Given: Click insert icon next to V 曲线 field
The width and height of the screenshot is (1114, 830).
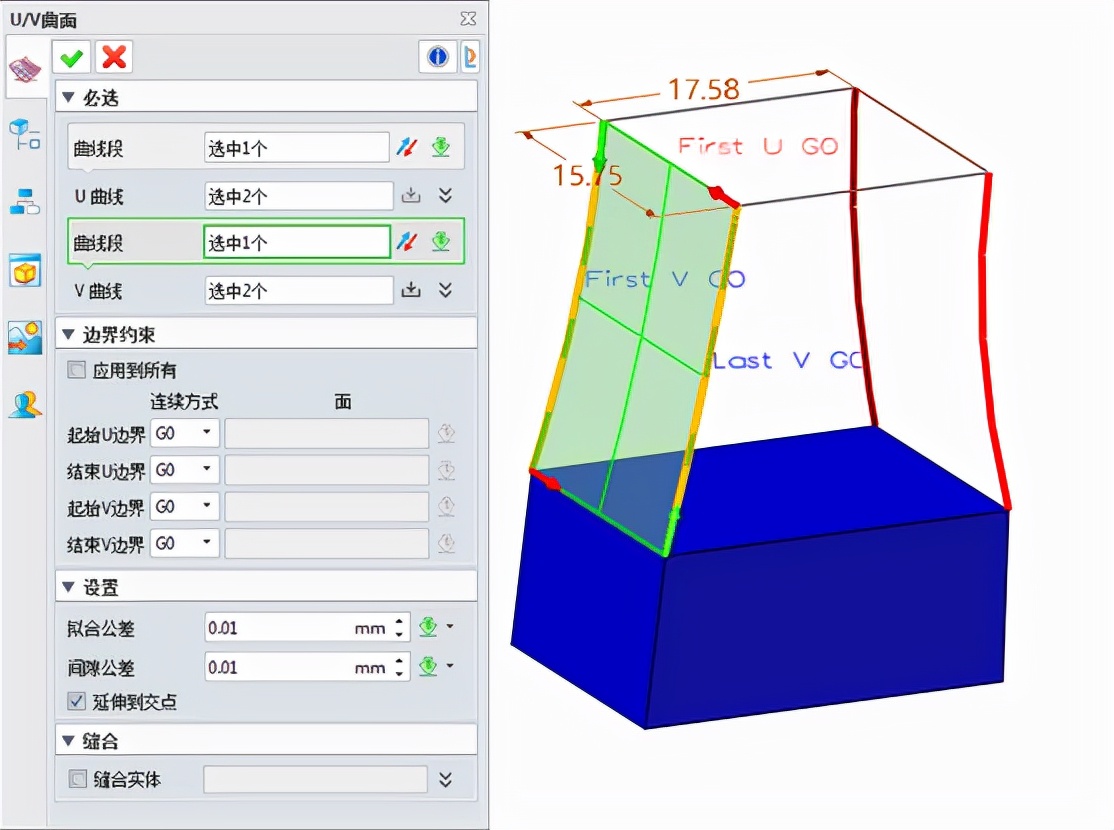Looking at the screenshot, I should click(411, 290).
